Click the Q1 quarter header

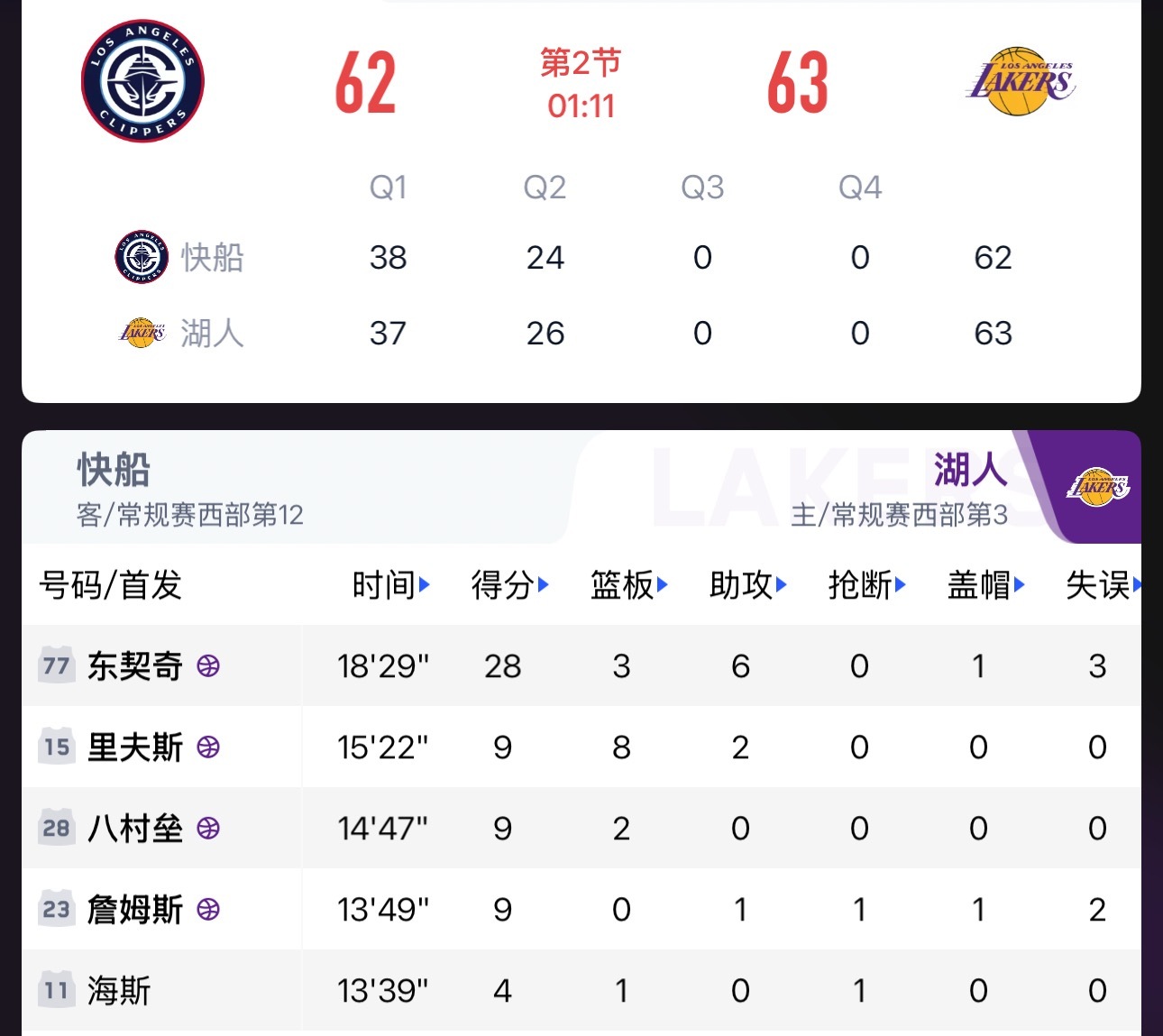pos(389,187)
